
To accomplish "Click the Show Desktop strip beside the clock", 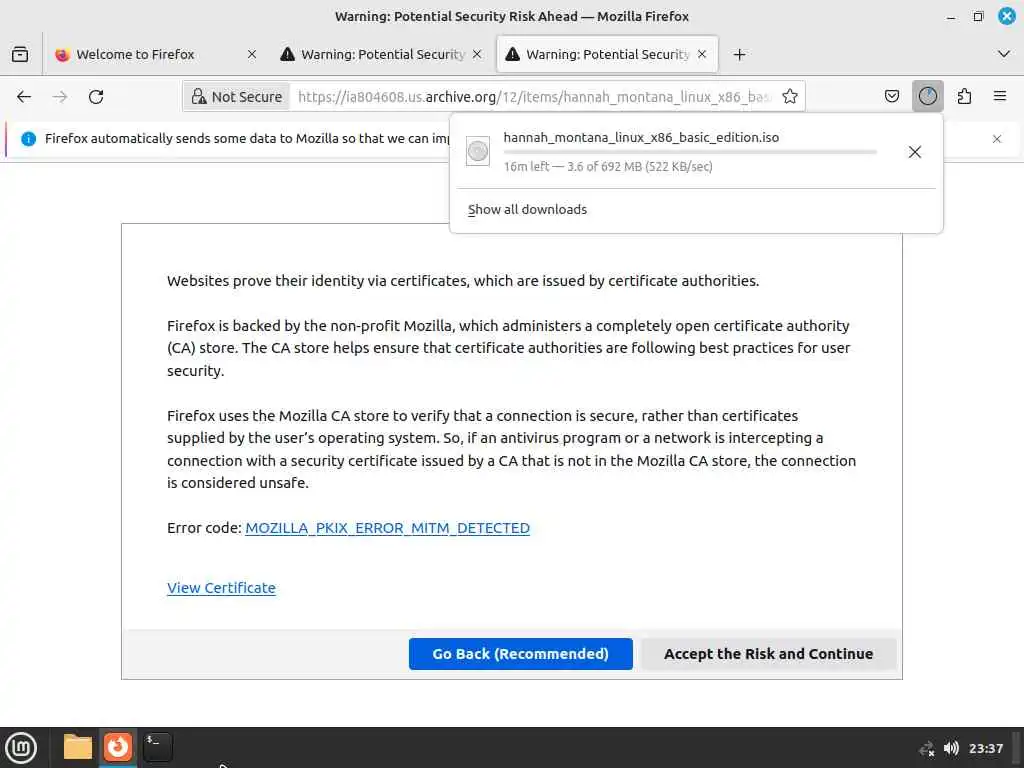I will coord(1016,748).
